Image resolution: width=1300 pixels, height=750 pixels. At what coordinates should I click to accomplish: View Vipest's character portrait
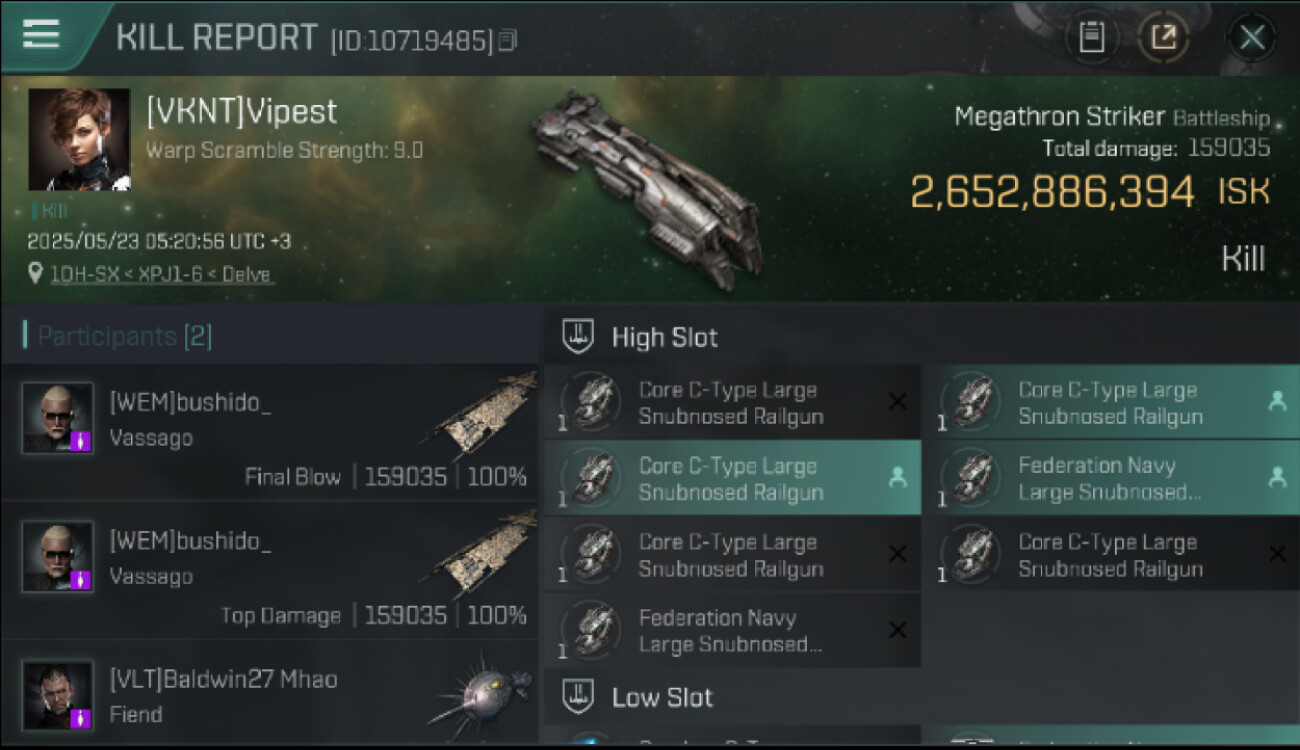pos(79,139)
